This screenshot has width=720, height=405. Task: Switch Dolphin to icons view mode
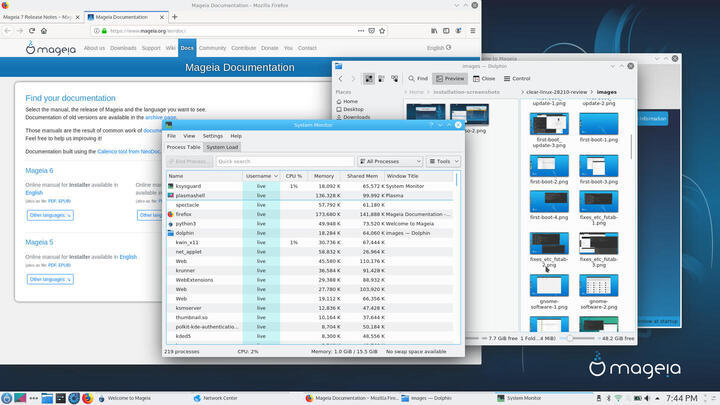368,79
